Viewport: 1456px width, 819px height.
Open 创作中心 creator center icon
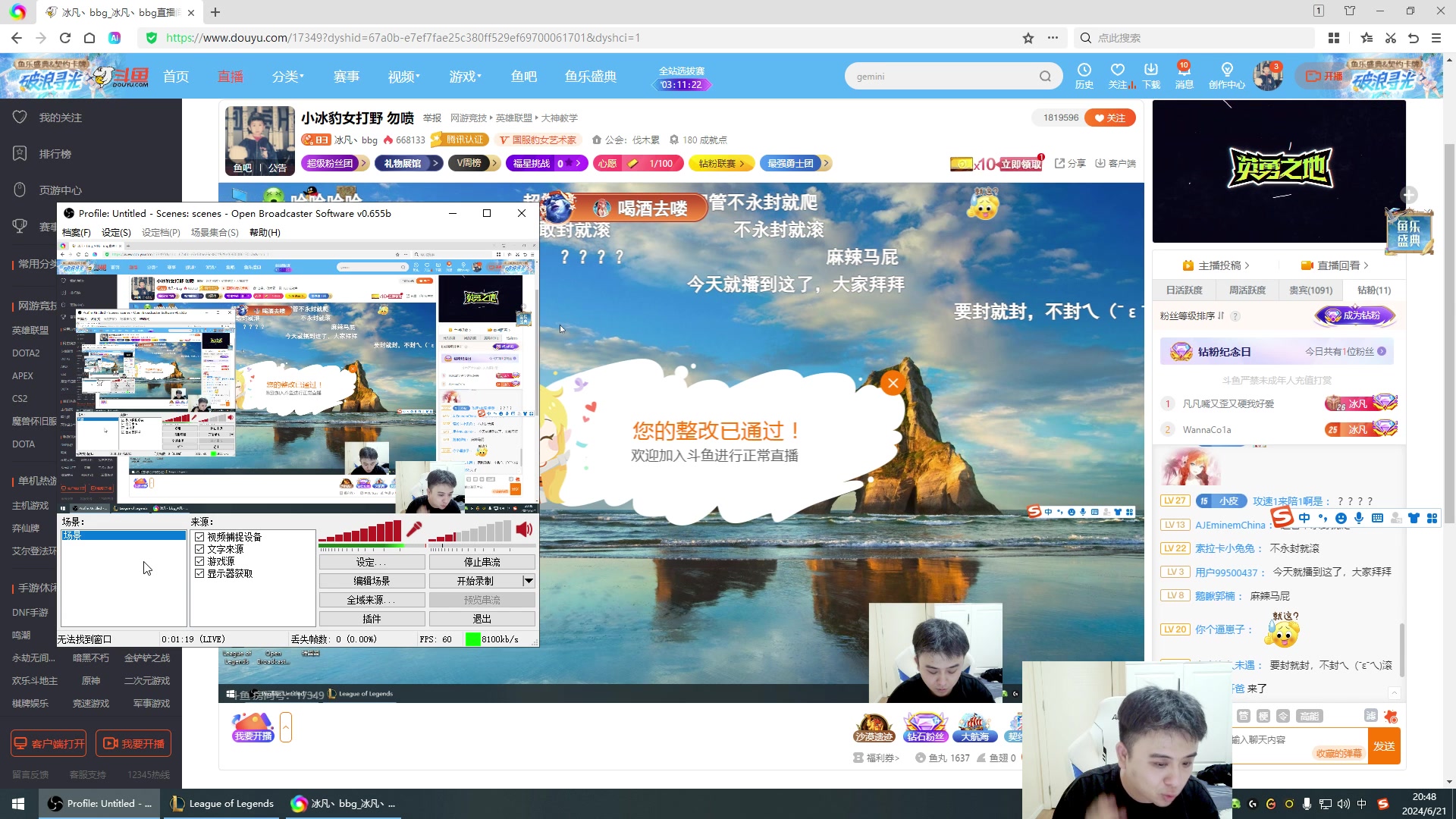(x=1227, y=76)
